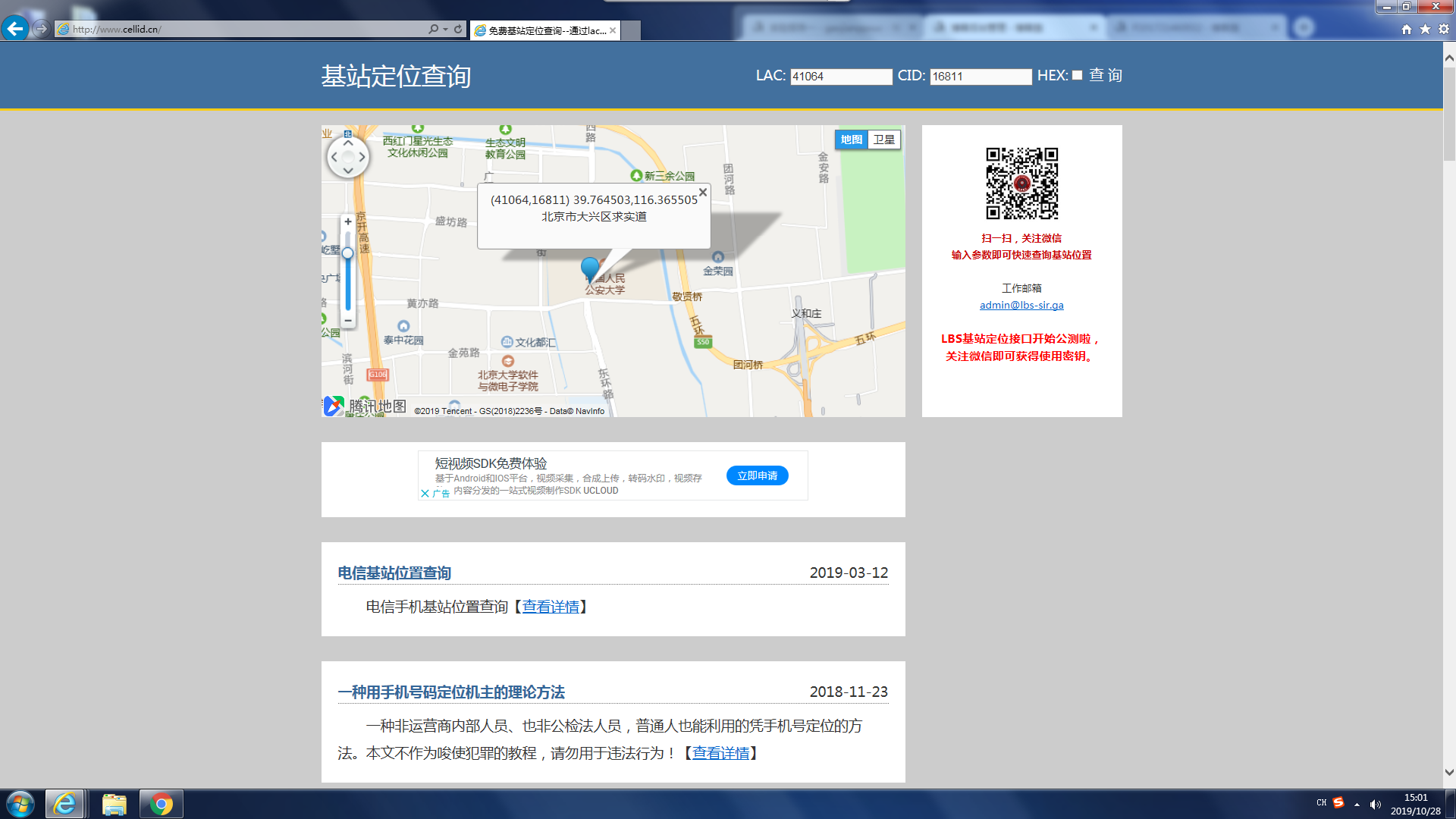Click the map zoom slider handle
Image resolution: width=1456 pixels, height=819 pixels.
point(347,253)
